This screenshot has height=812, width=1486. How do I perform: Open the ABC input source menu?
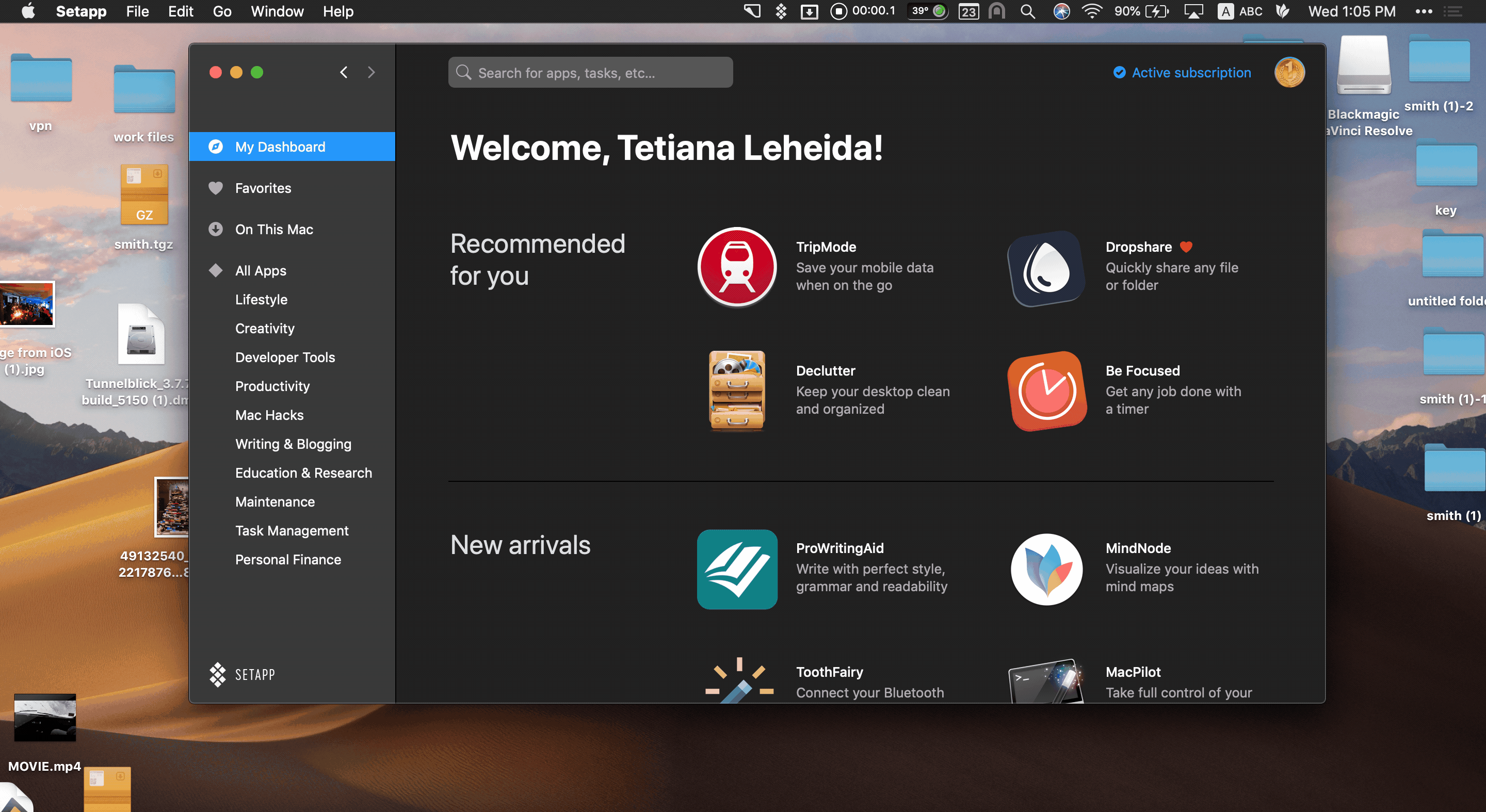click(x=1240, y=11)
